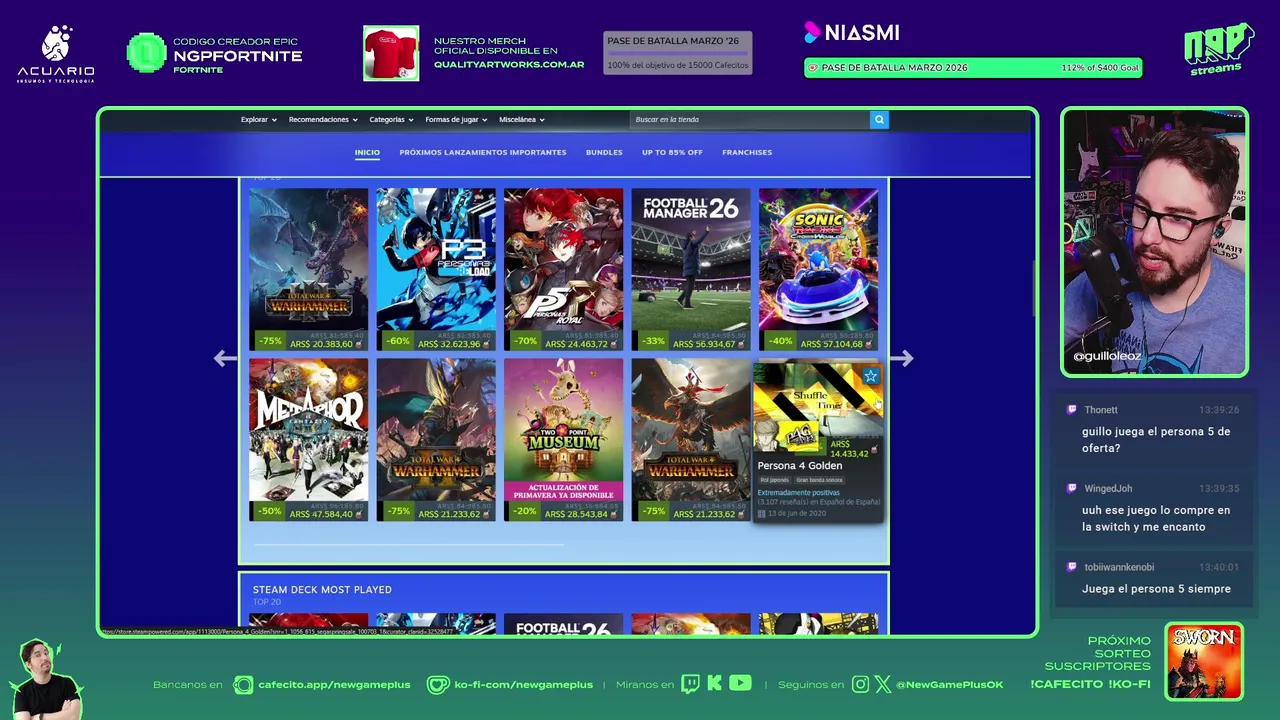The height and width of the screenshot is (720, 1280).
Task: Click the X icon in the footer
Action: [x=883, y=684]
